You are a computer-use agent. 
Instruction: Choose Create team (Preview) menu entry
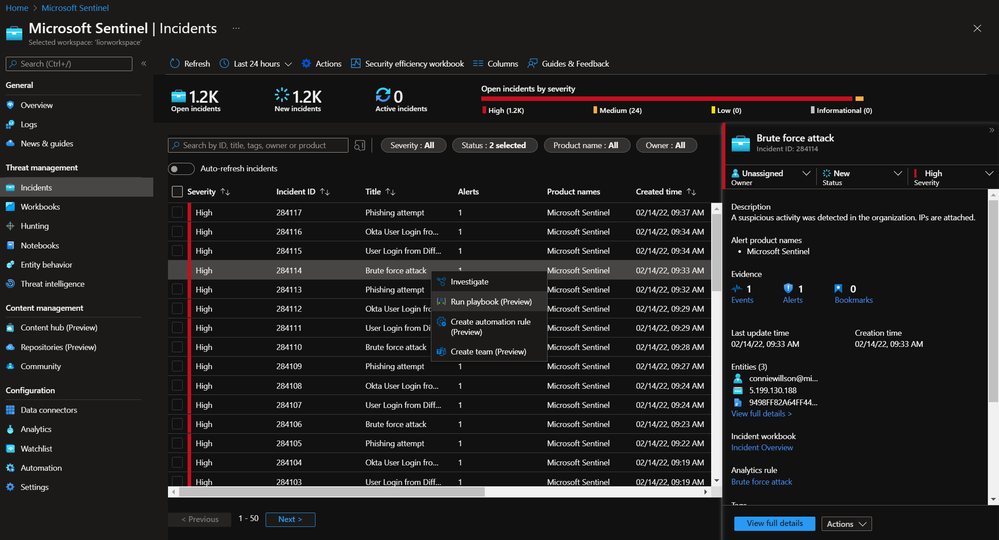coord(489,352)
